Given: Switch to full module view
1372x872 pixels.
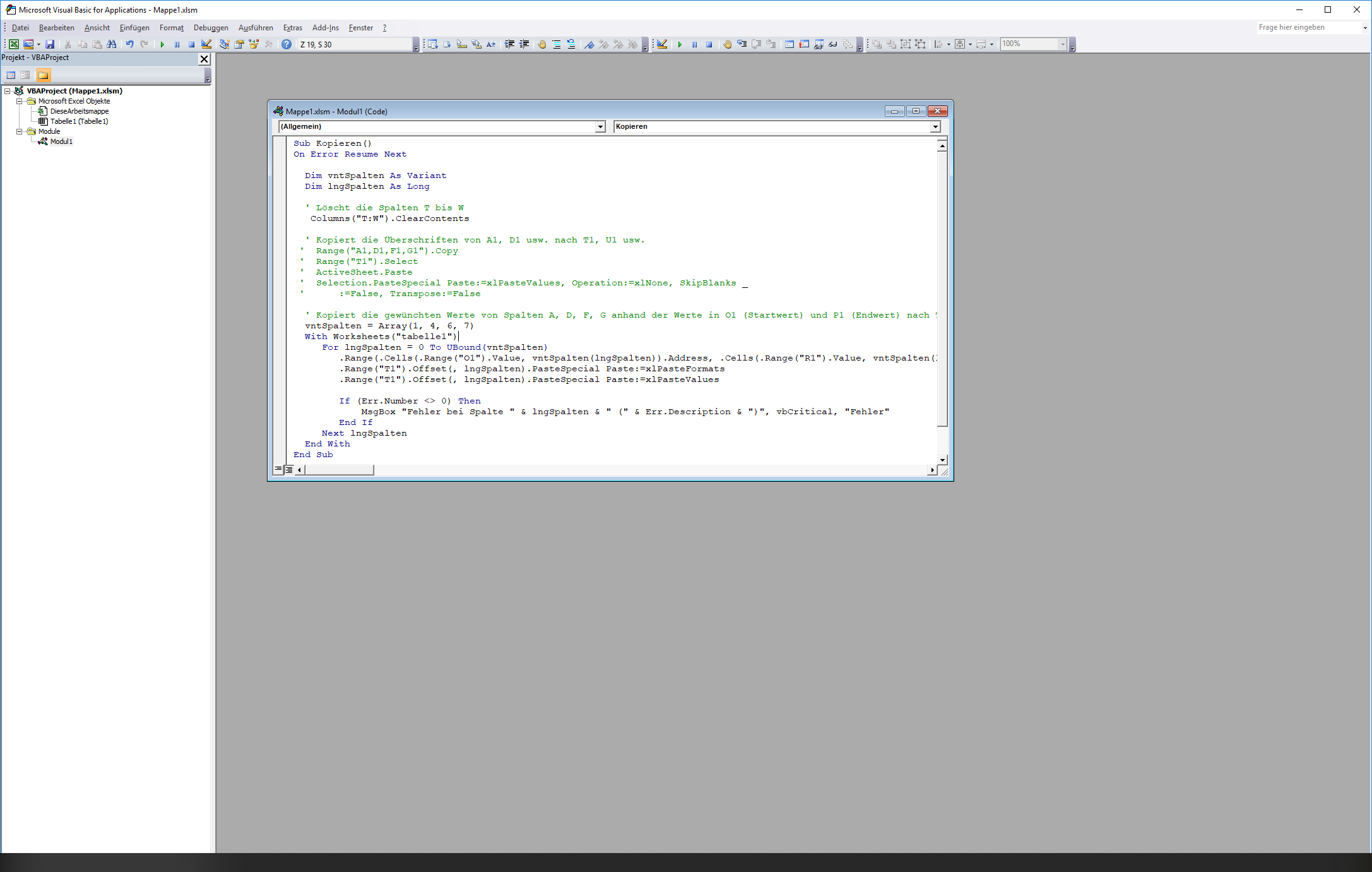Looking at the screenshot, I should tap(289, 469).
